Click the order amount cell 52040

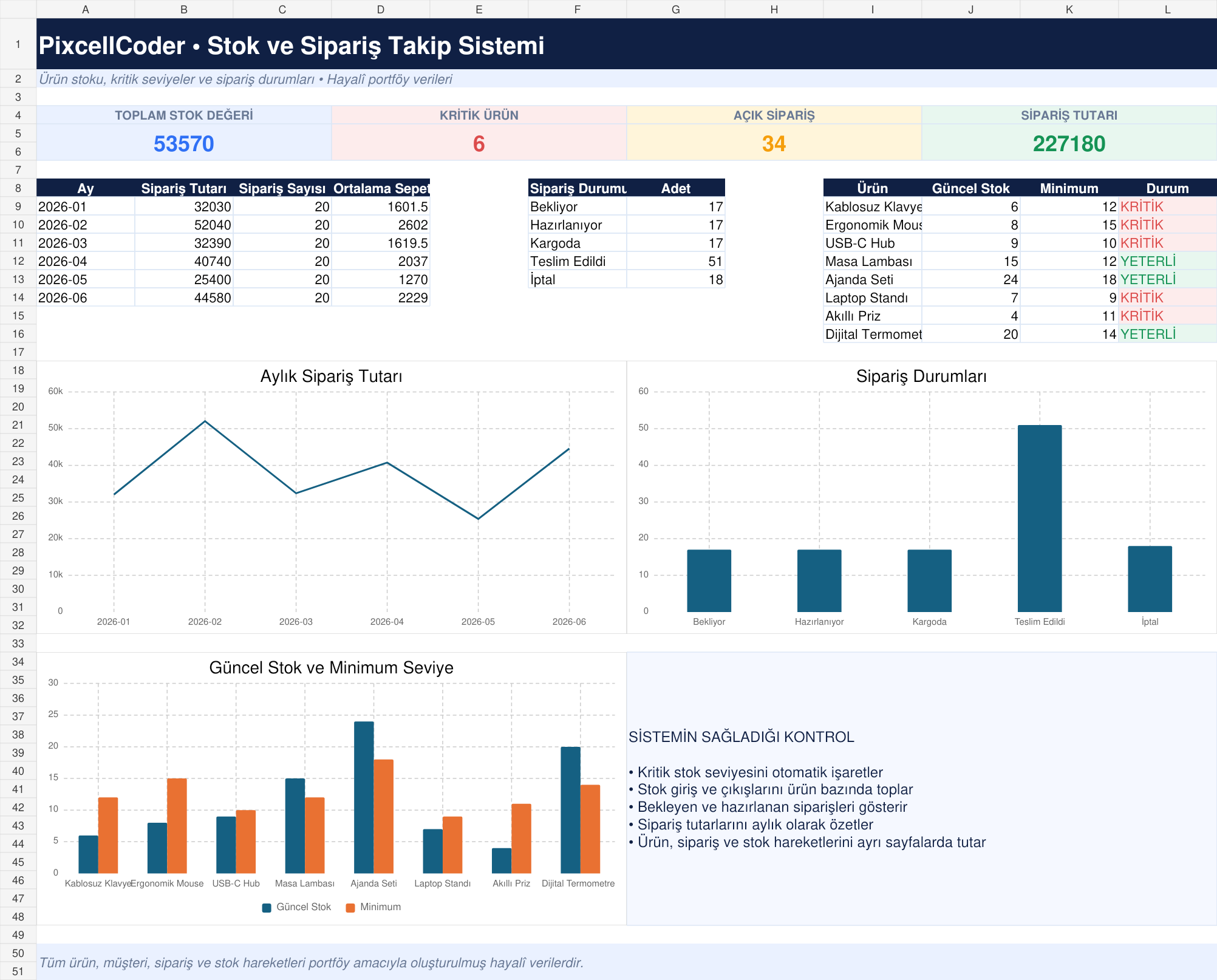click(x=184, y=225)
